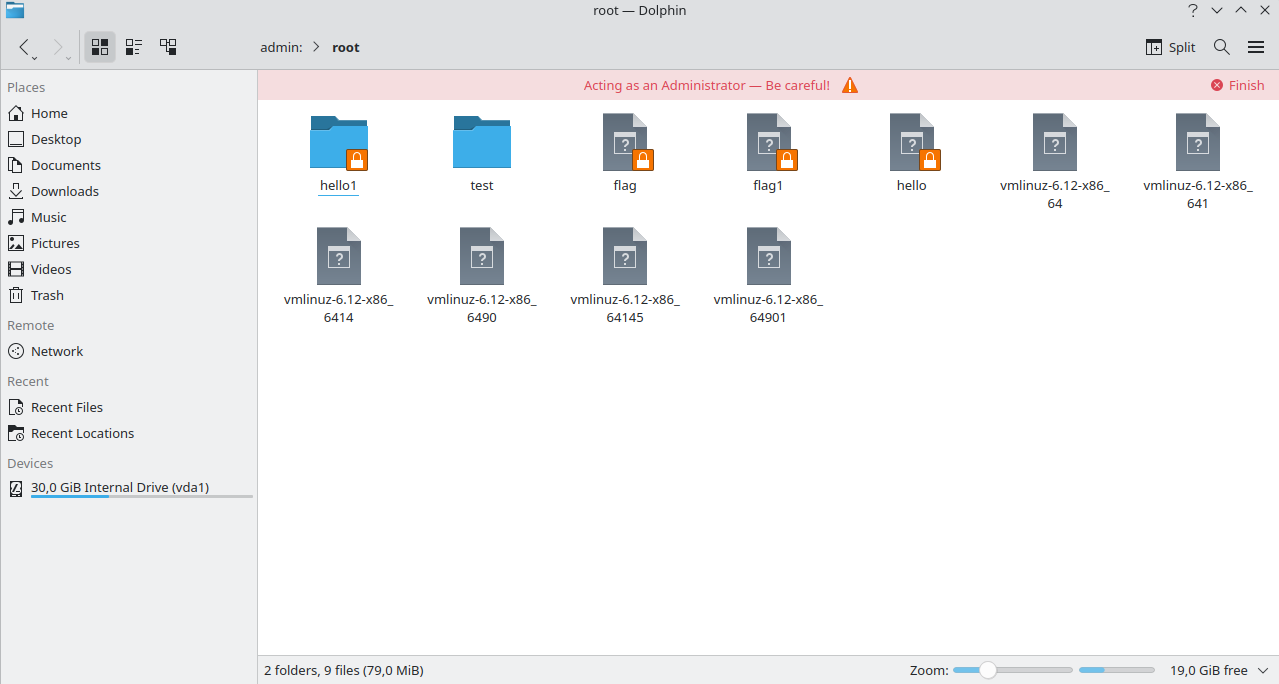Click the root breadcrumb in the location bar
Screen dimensions: 1279x684
pyautogui.click(x=345, y=47)
